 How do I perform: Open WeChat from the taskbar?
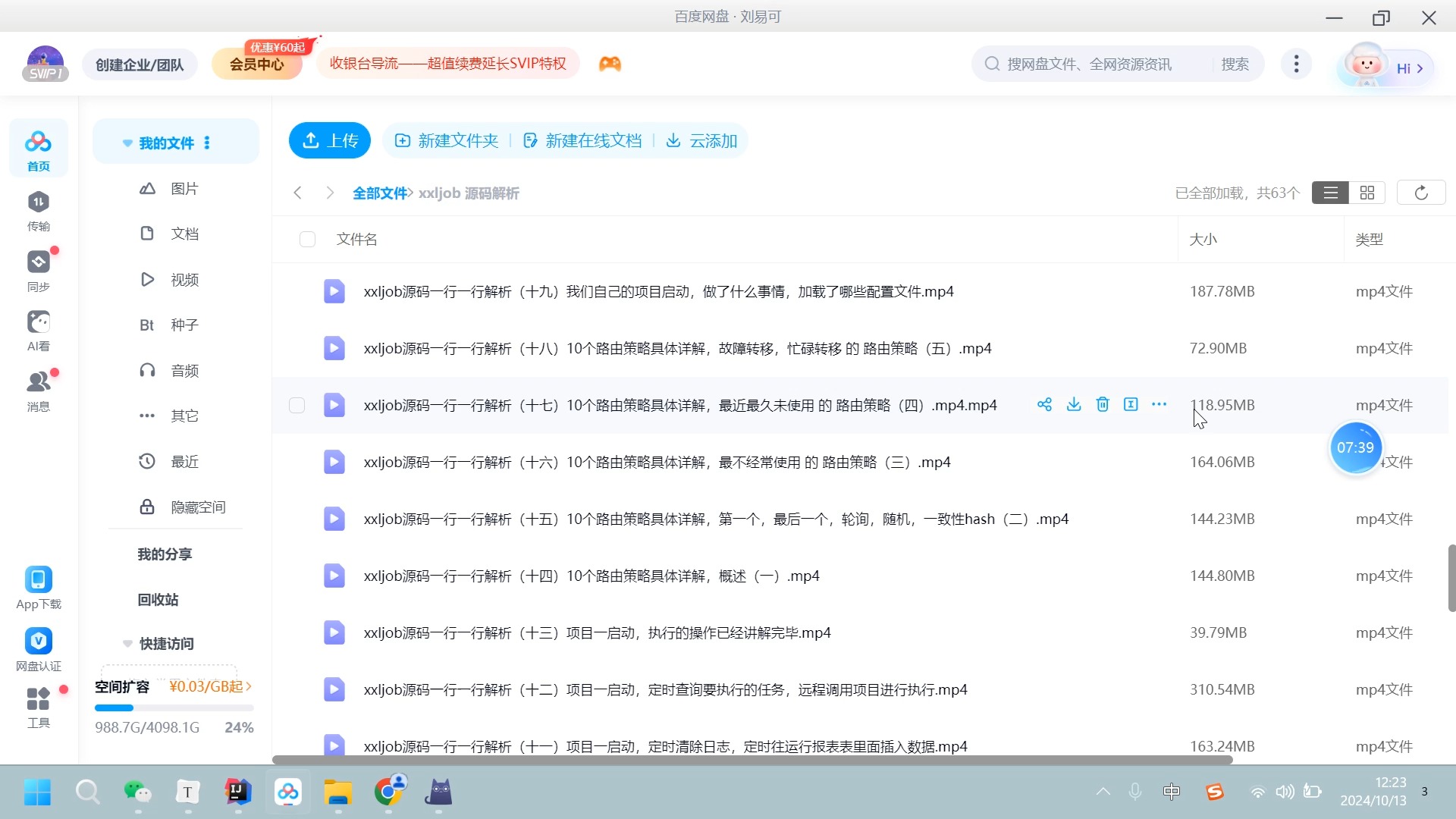(x=137, y=792)
